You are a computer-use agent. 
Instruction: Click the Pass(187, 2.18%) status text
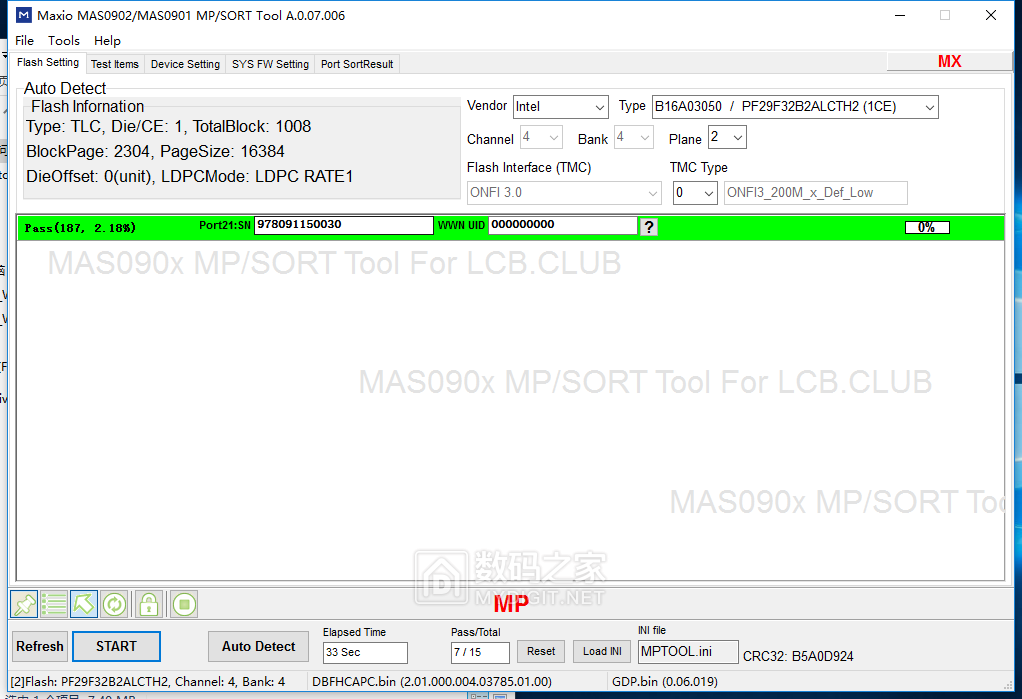(x=80, y=228)
